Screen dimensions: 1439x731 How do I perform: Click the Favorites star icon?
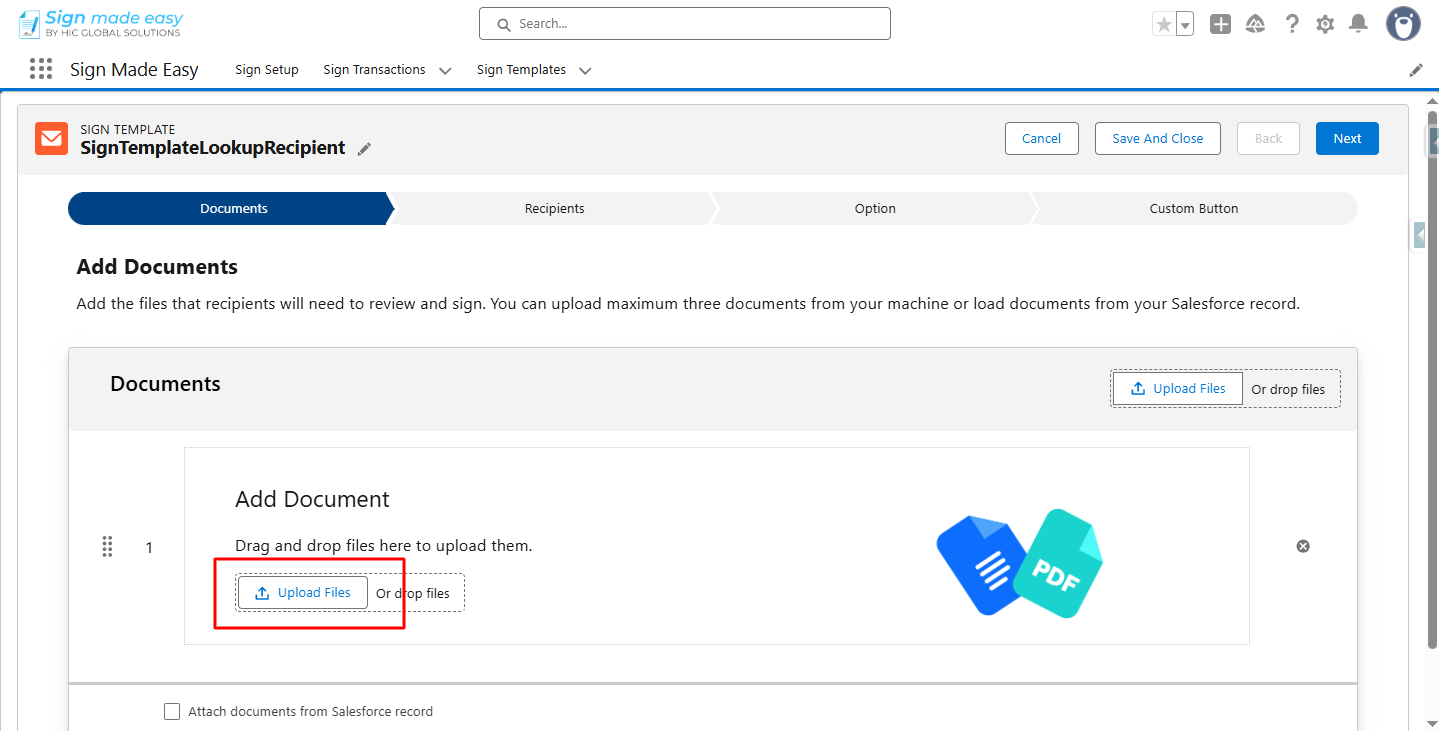[x=1163, y=25]
